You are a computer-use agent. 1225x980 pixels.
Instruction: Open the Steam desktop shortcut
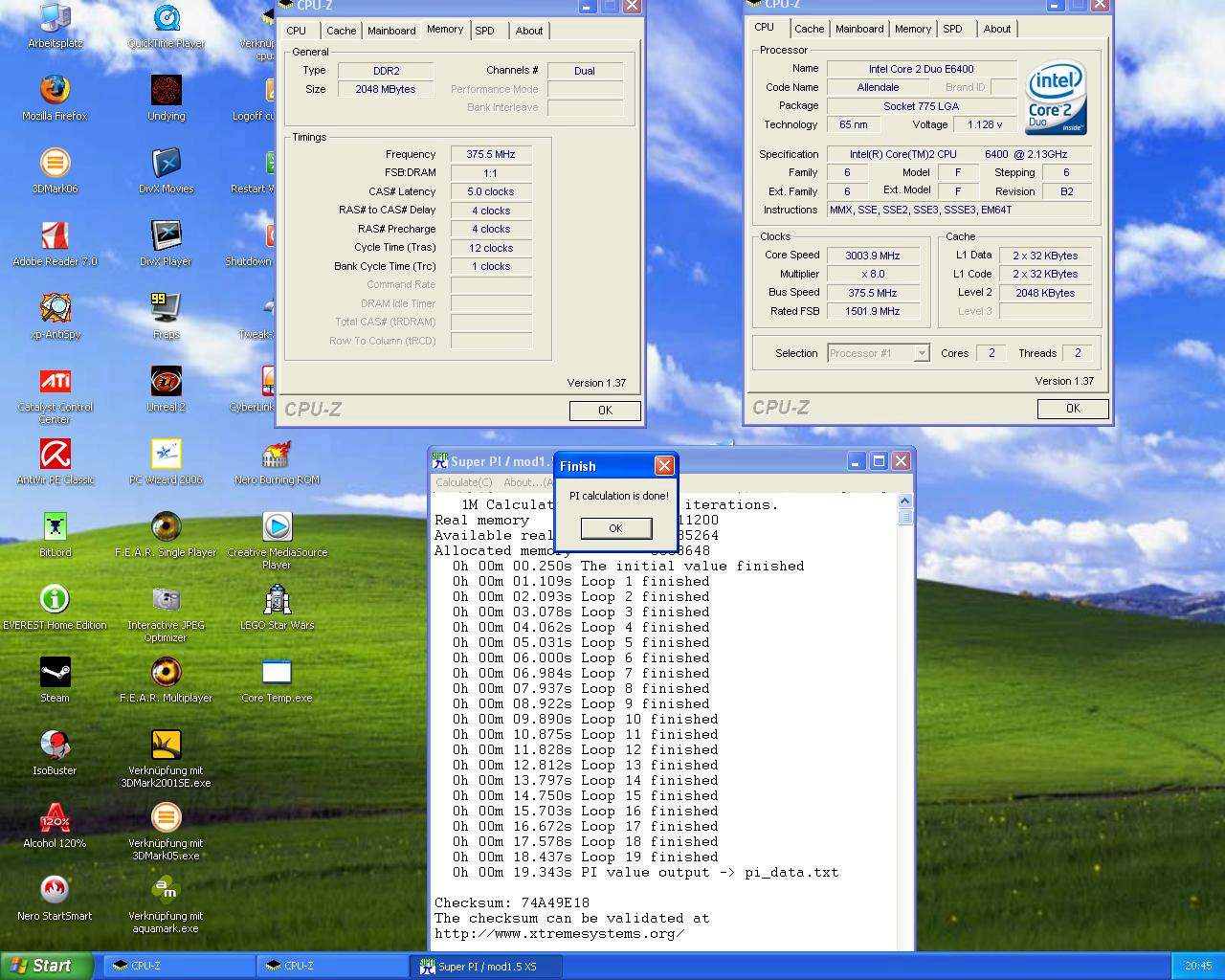pos(55,673)
